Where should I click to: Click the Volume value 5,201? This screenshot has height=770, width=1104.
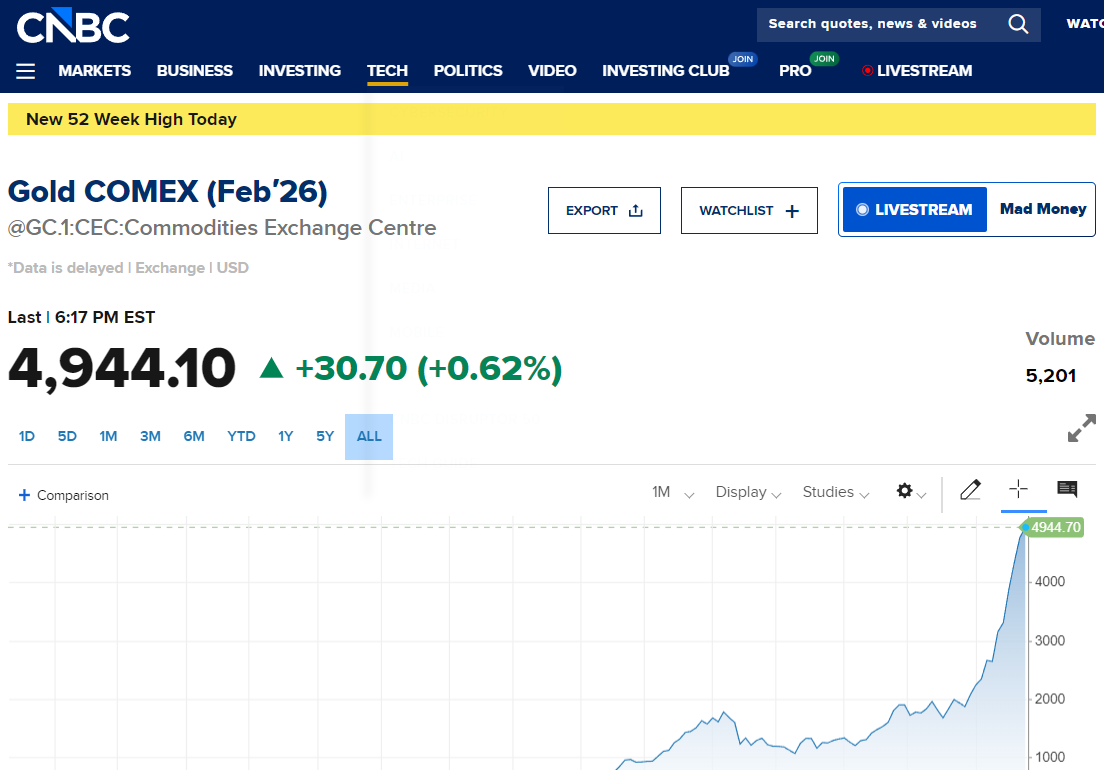point(1050,376)
